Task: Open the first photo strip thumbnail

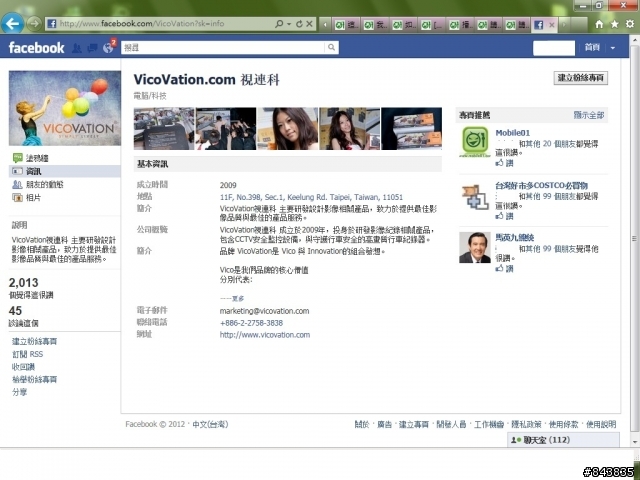Action: coord(164,129)
